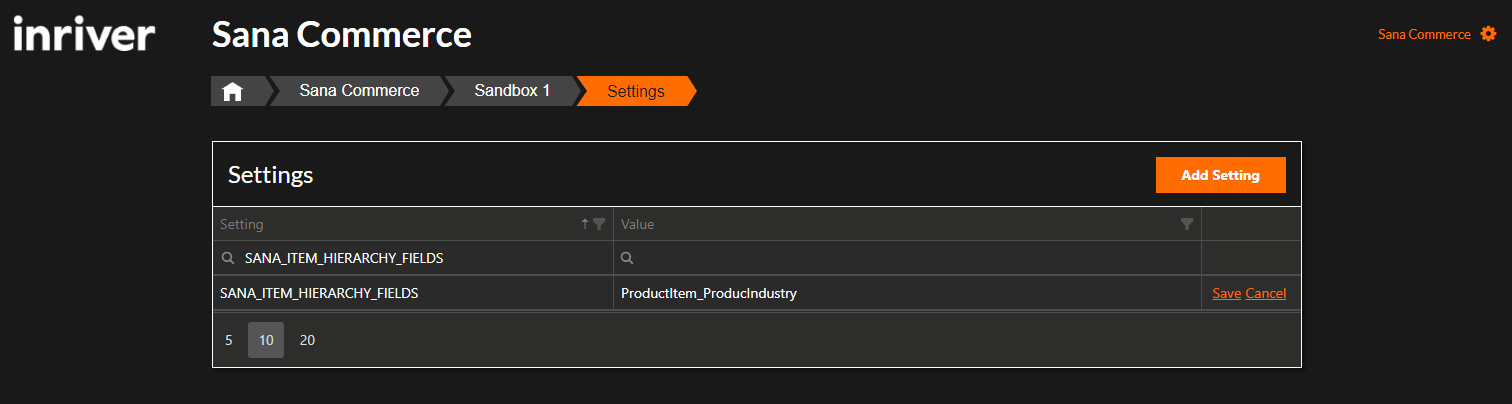Select the Settings breadcrumb tab
Image resolution: width=1512 pixels, height=404 pixels.
point(635,92)
